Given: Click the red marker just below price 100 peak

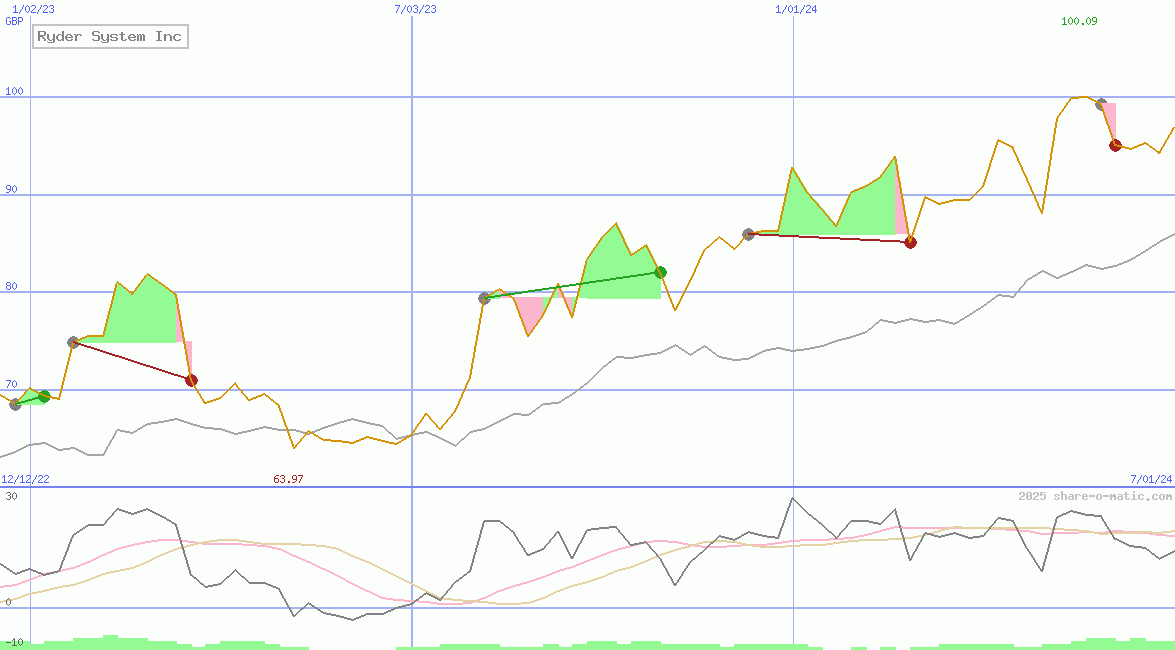Looking at the screenshot, I should coord(1115,145).
